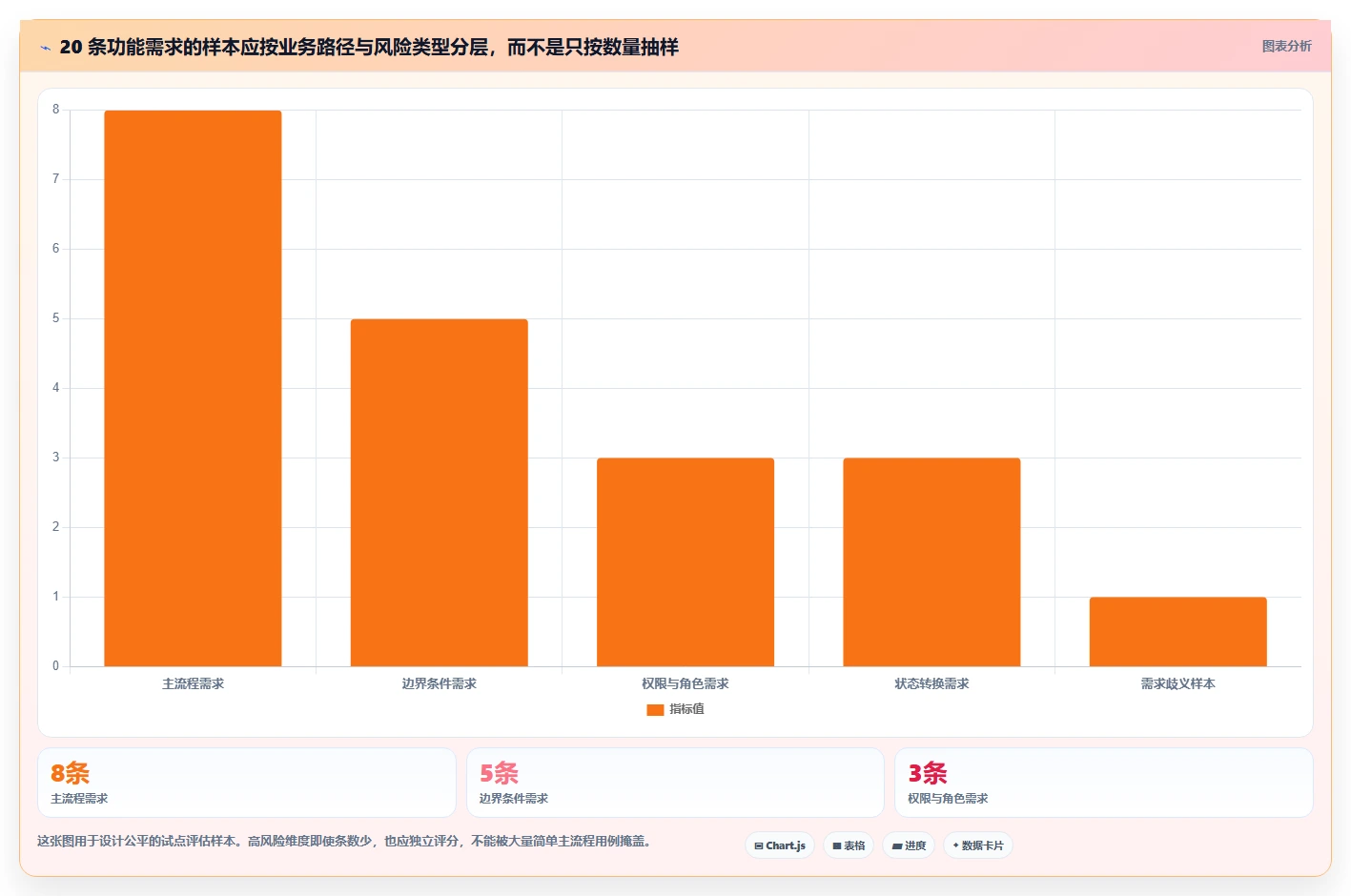Click the small icon before the title
1351x896 pixels.
(45, 48)
